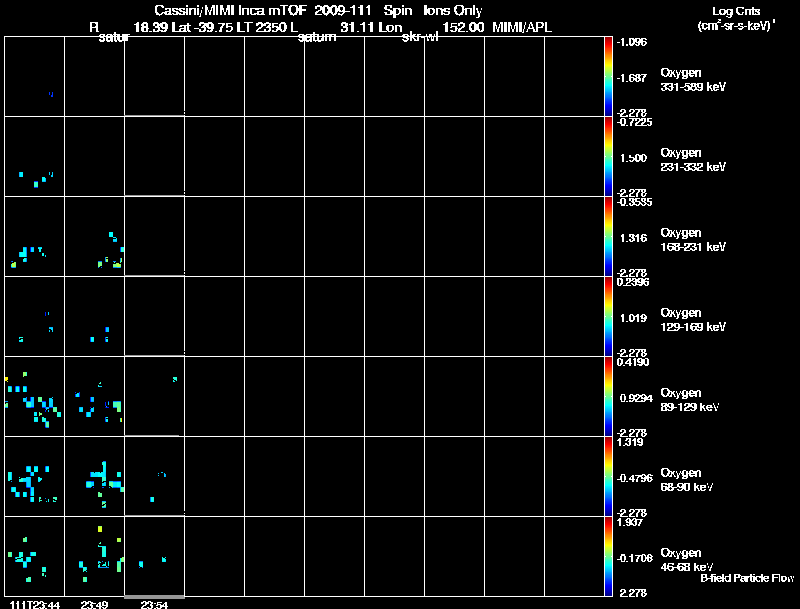
Task: Click the 23:54 panel in the 89-129 keV row
Action: click(x=155, y=396)
